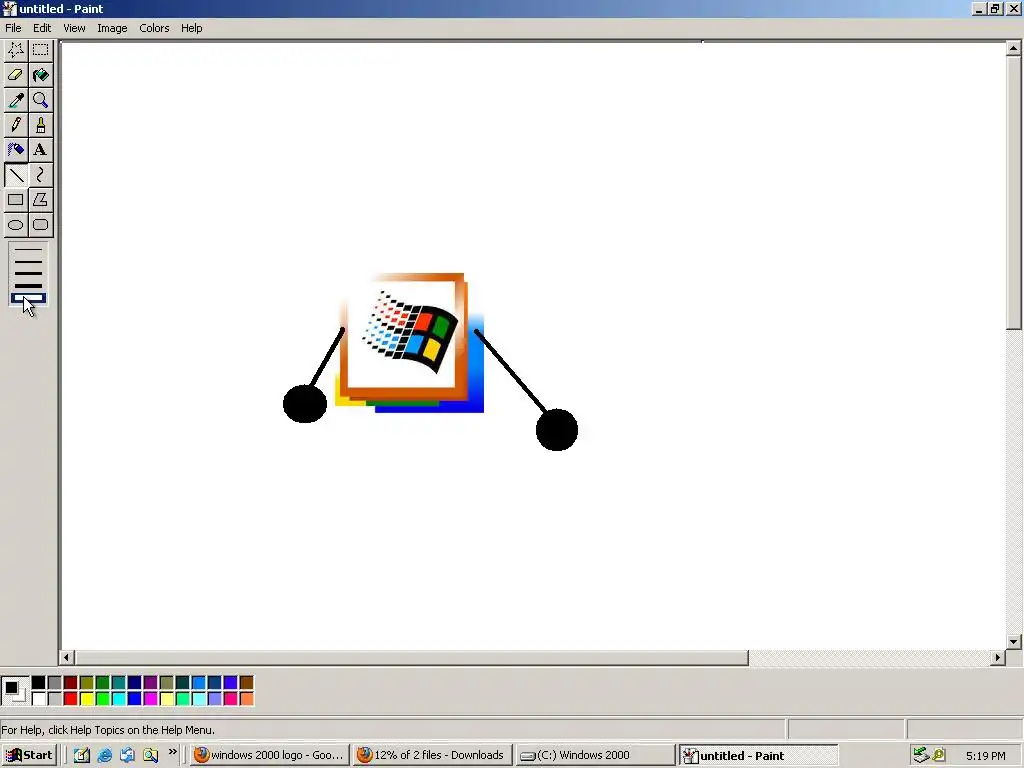Activate the Airbrush tool
This screenshot has width=1024, height=768.
16,150
